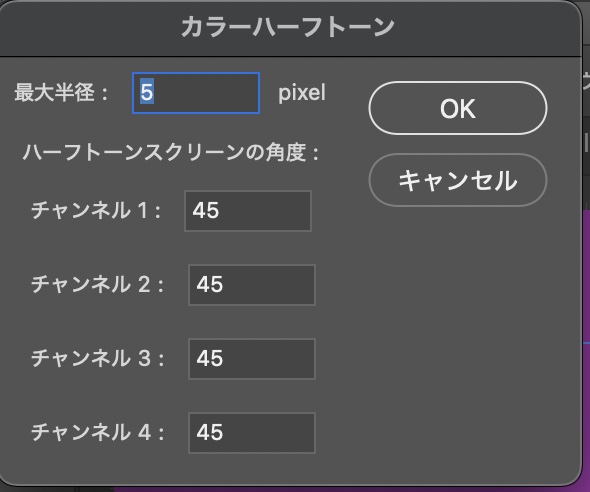
Task: Click empty dialog area below キャンセル button
Action: click(458, 320)
